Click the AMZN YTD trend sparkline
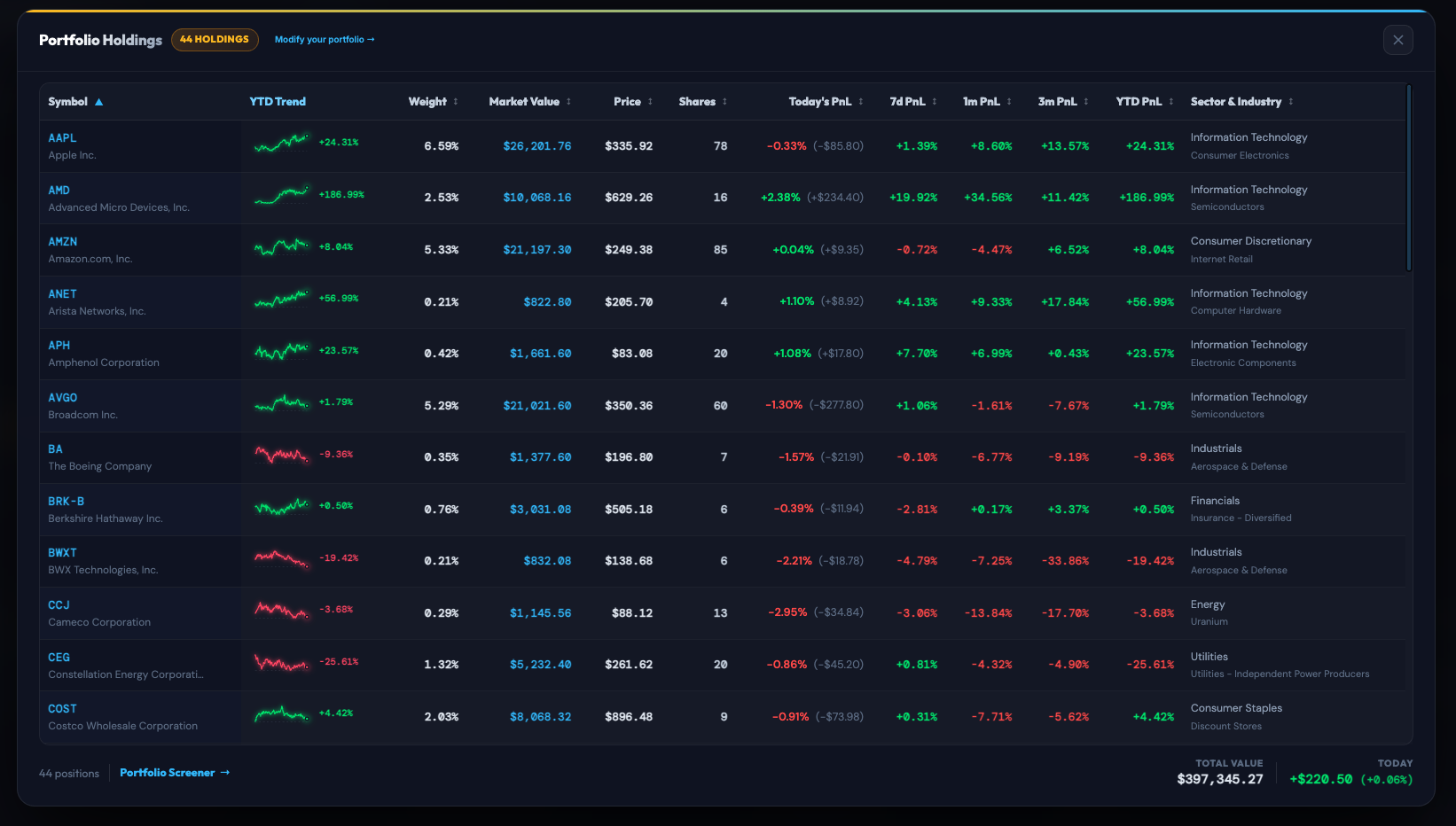This screenshot has width=1456, height=826. point(282,247)
